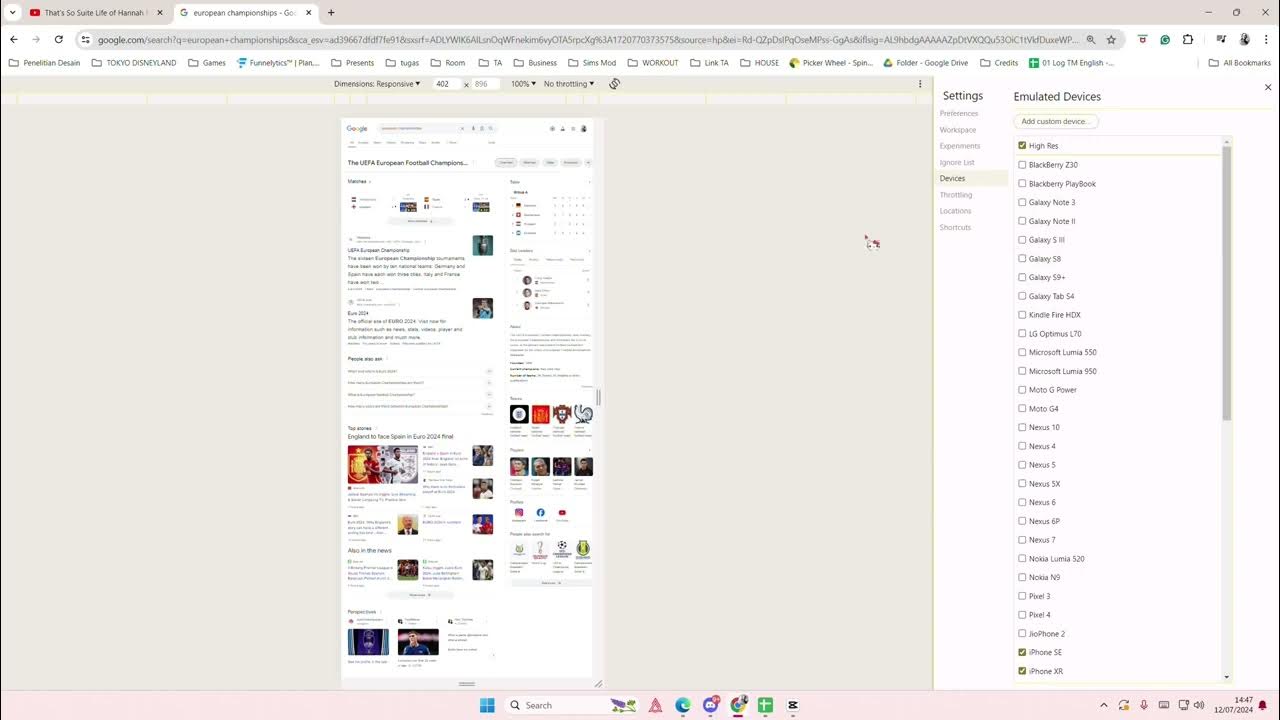Open the Preferences settings tab
The width and height of the screenshot is (1280, 720).
(x=959, y=113)
